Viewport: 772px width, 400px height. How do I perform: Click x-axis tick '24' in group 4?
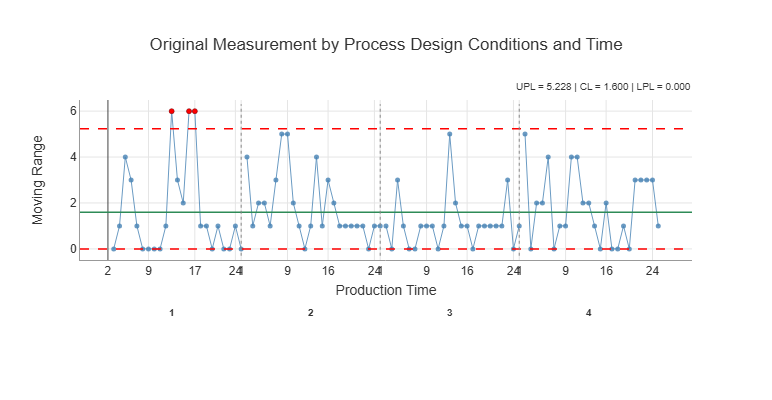tap(652, 270)
